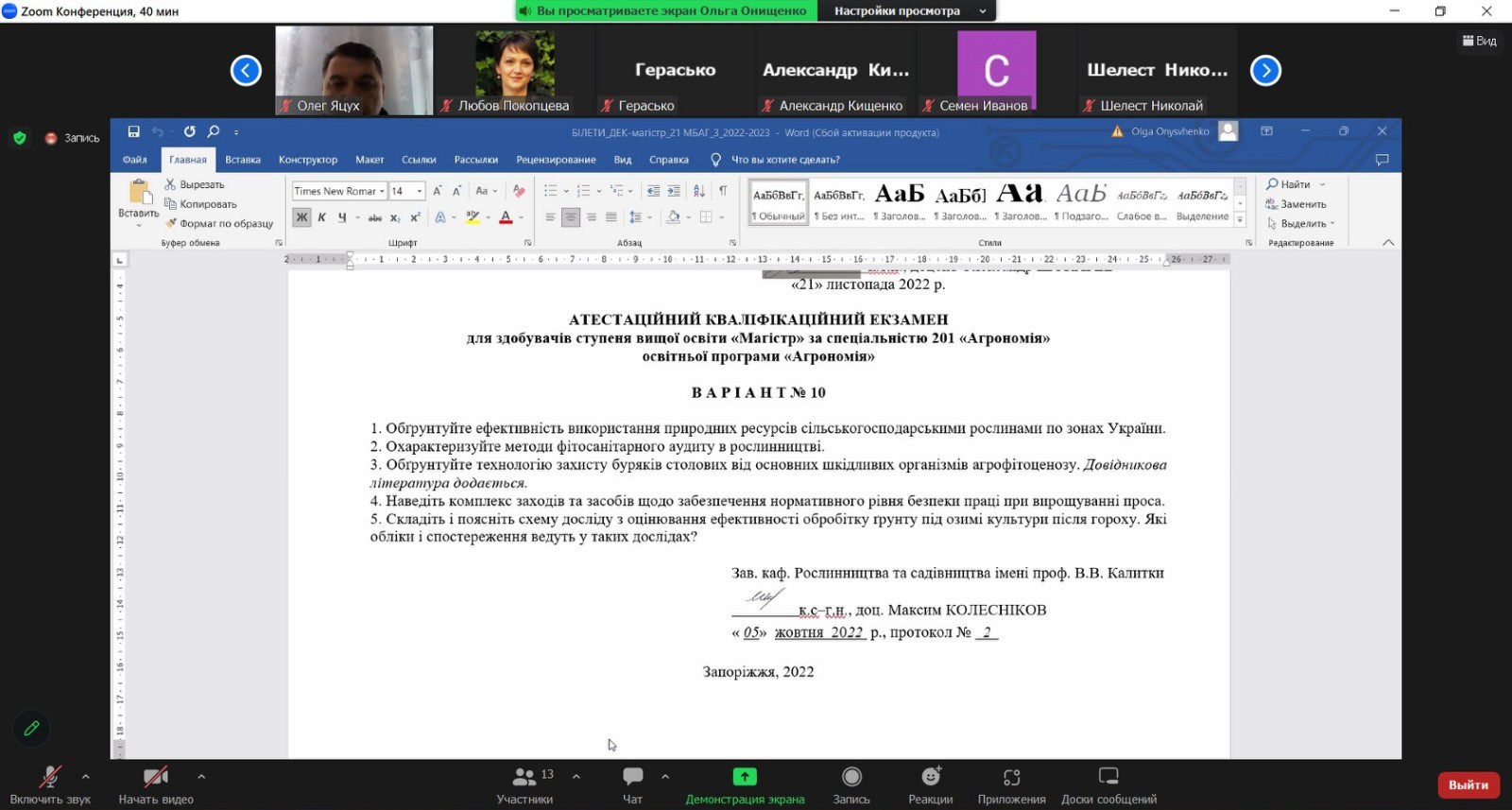Open Файл menu tab

pos(135,160)
